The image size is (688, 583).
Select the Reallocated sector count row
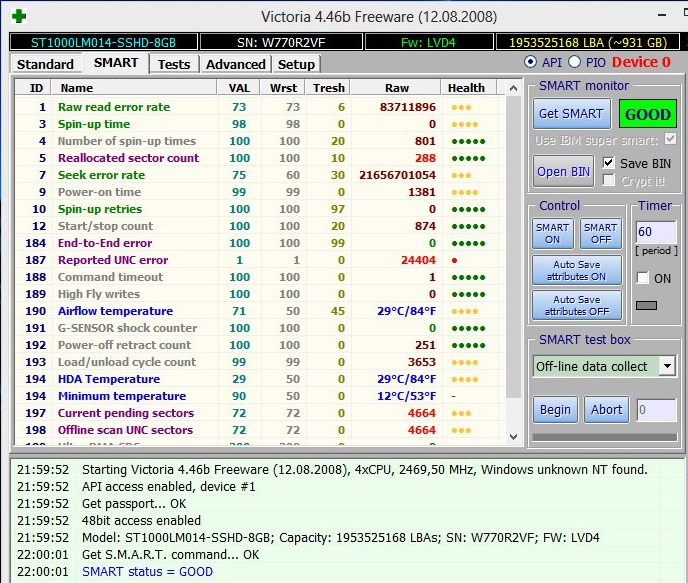pos(128,158)
